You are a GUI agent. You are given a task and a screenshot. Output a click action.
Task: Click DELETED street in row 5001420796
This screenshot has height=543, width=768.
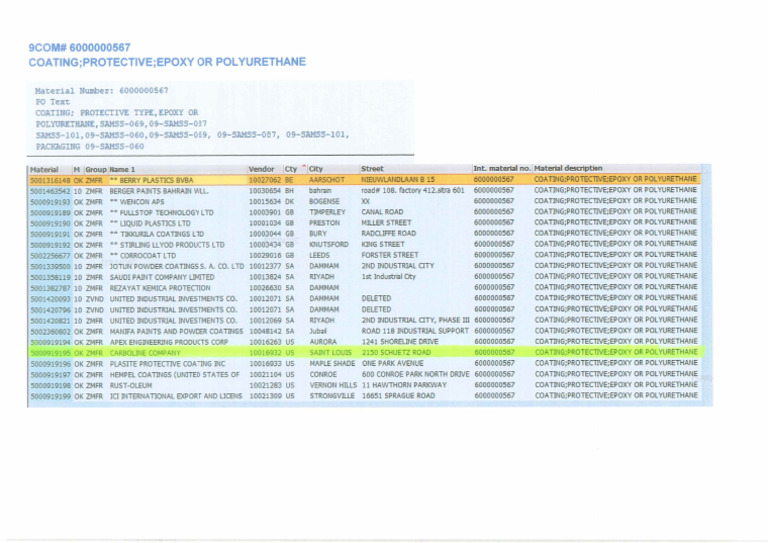coord(376,309)
